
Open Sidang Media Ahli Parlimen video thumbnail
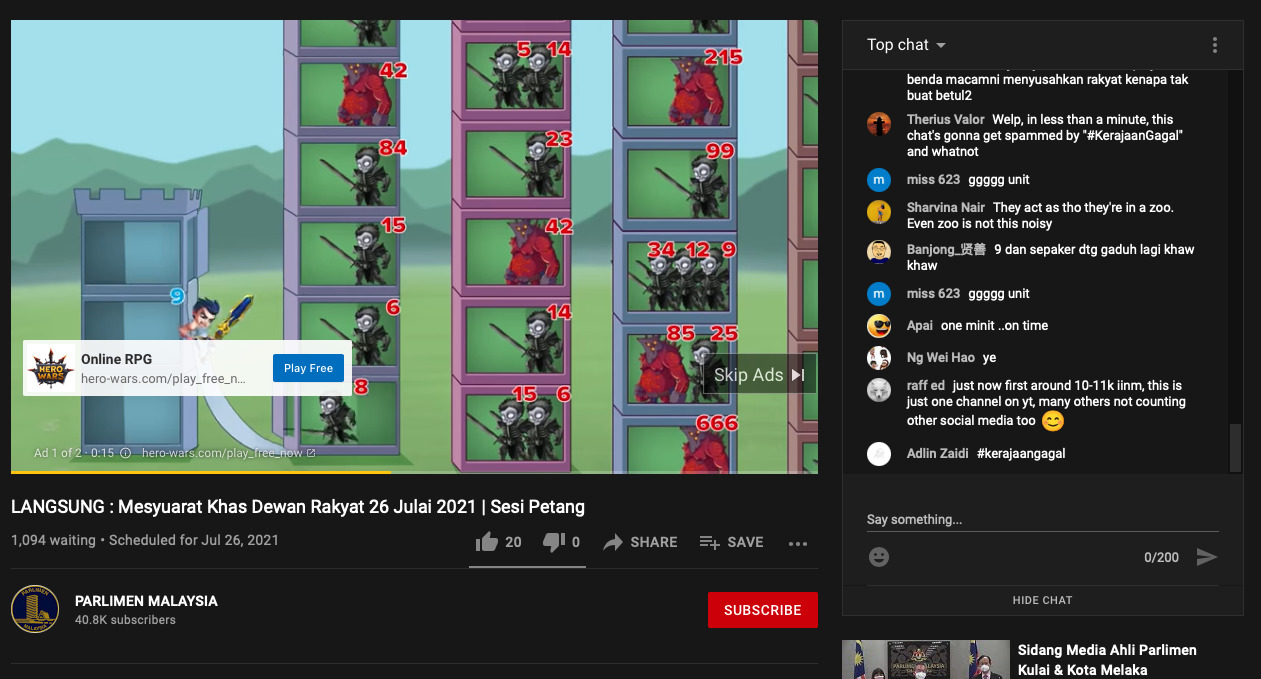coord(925,660)
